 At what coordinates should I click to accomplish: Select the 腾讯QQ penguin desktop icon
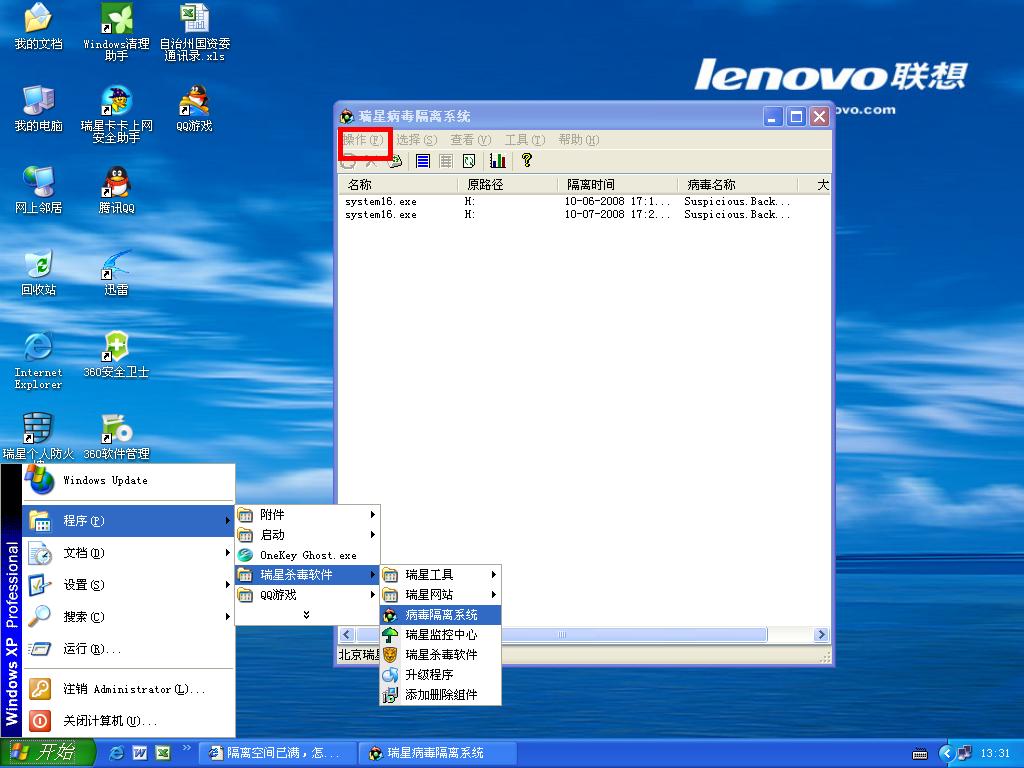(116, 190)
